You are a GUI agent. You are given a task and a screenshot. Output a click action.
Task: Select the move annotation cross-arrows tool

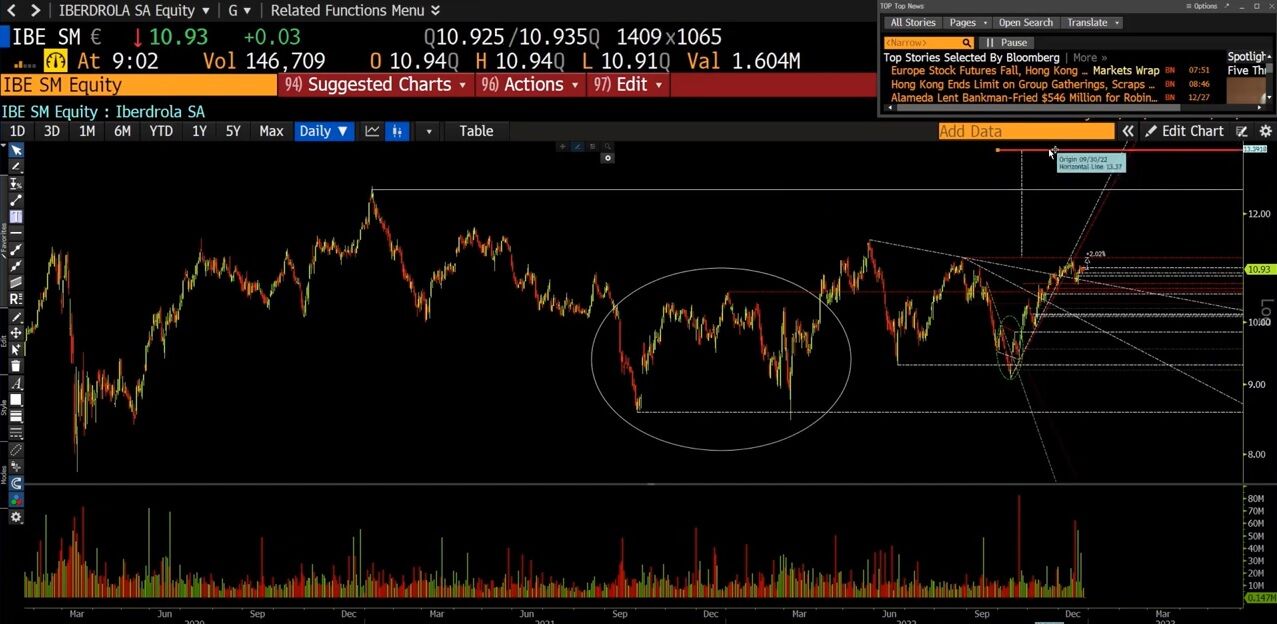[x=16, y=334]
